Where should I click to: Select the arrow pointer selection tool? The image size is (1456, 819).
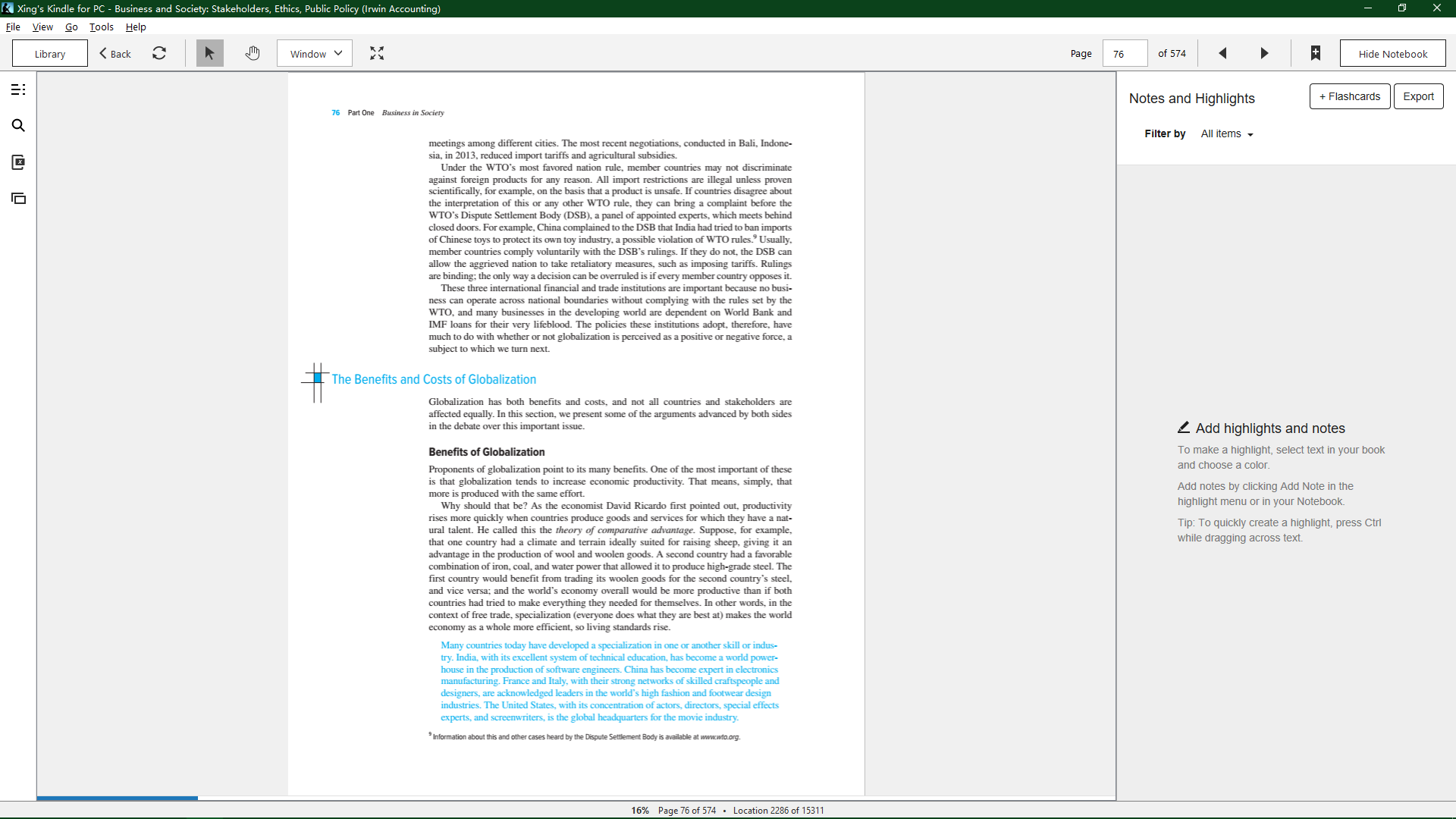tap(210, 53)
